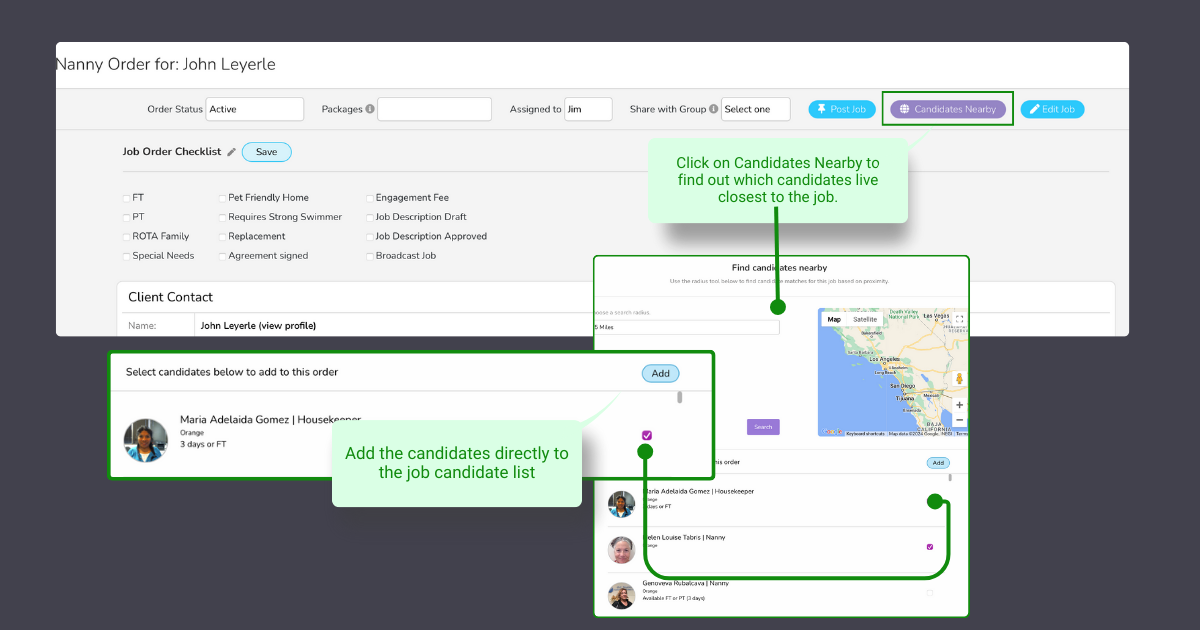
Task: Zoom in on the map with plus
Action: pyautogui.click(x=960, y=405)
